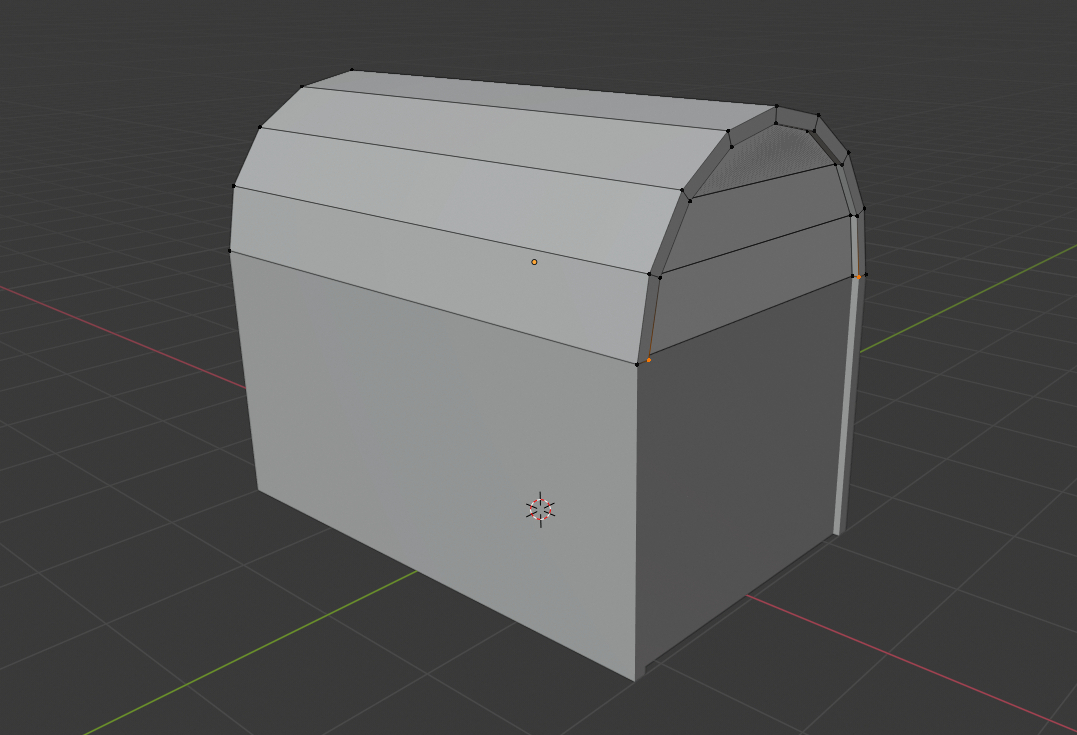
Task: Click the narrow light vertical strip on chest side
Action: pyautogui.click(x=846, y=405)
